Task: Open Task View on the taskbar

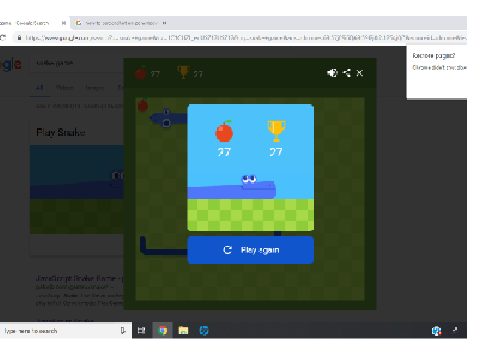Action: pyautogui.click(x=142, y=330)
